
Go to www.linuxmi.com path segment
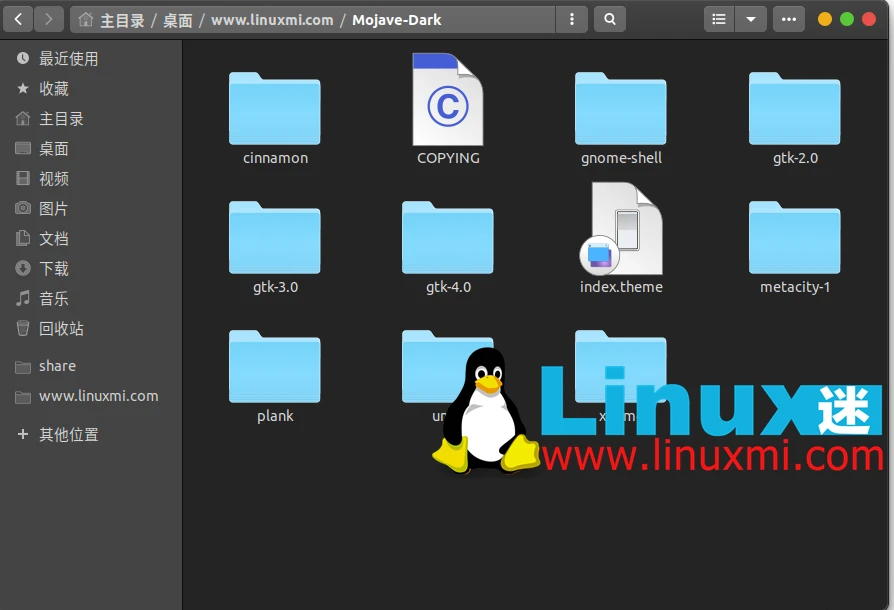point(272,20)
